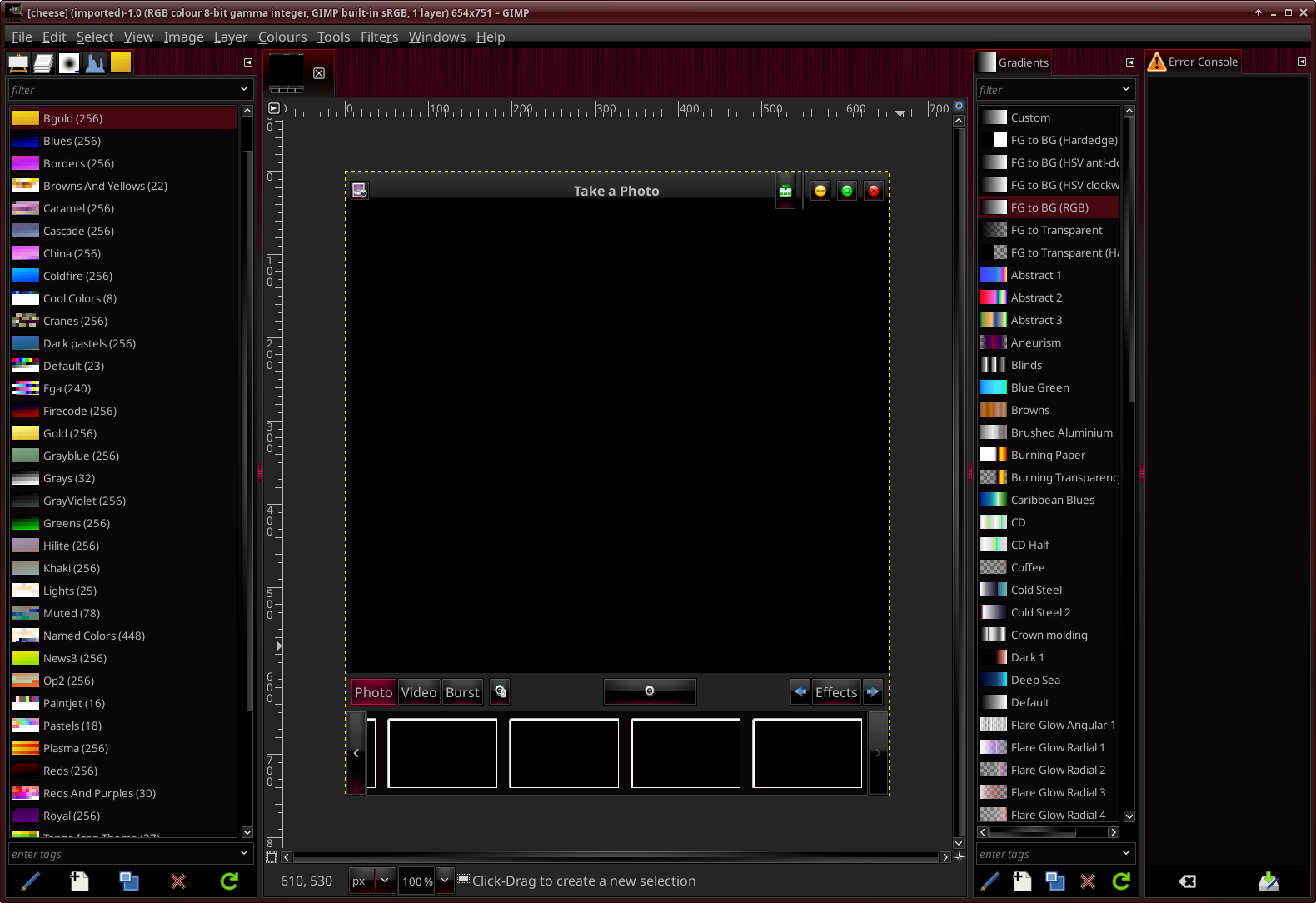Create a new palette with the page icon

[79, 881]
